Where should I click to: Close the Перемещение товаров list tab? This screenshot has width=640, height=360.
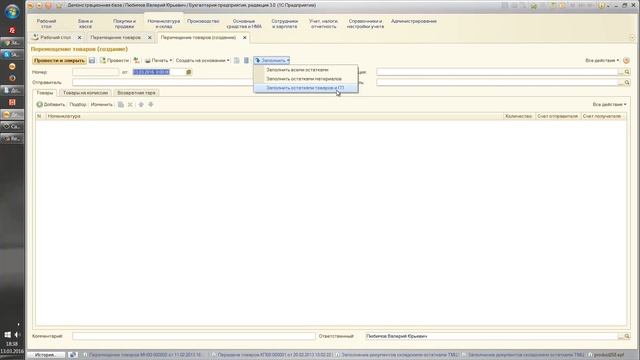pos(150,38)
